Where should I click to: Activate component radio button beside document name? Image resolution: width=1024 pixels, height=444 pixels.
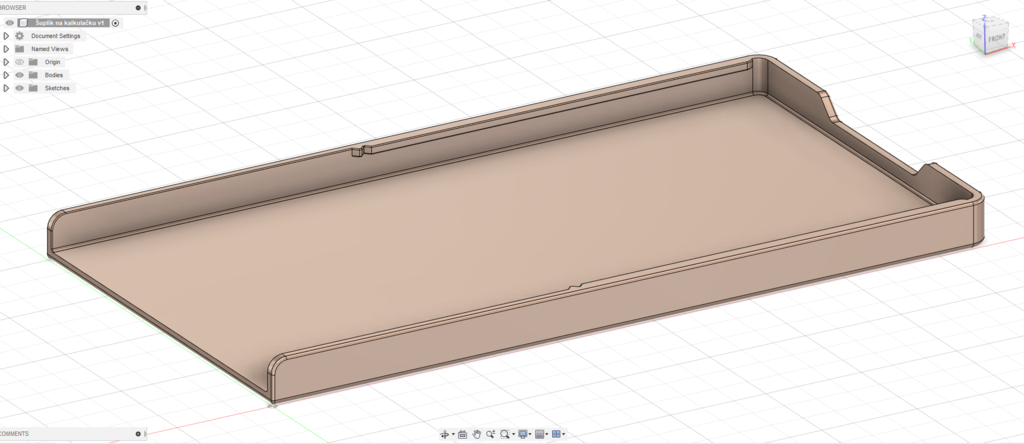coord(116,23)
